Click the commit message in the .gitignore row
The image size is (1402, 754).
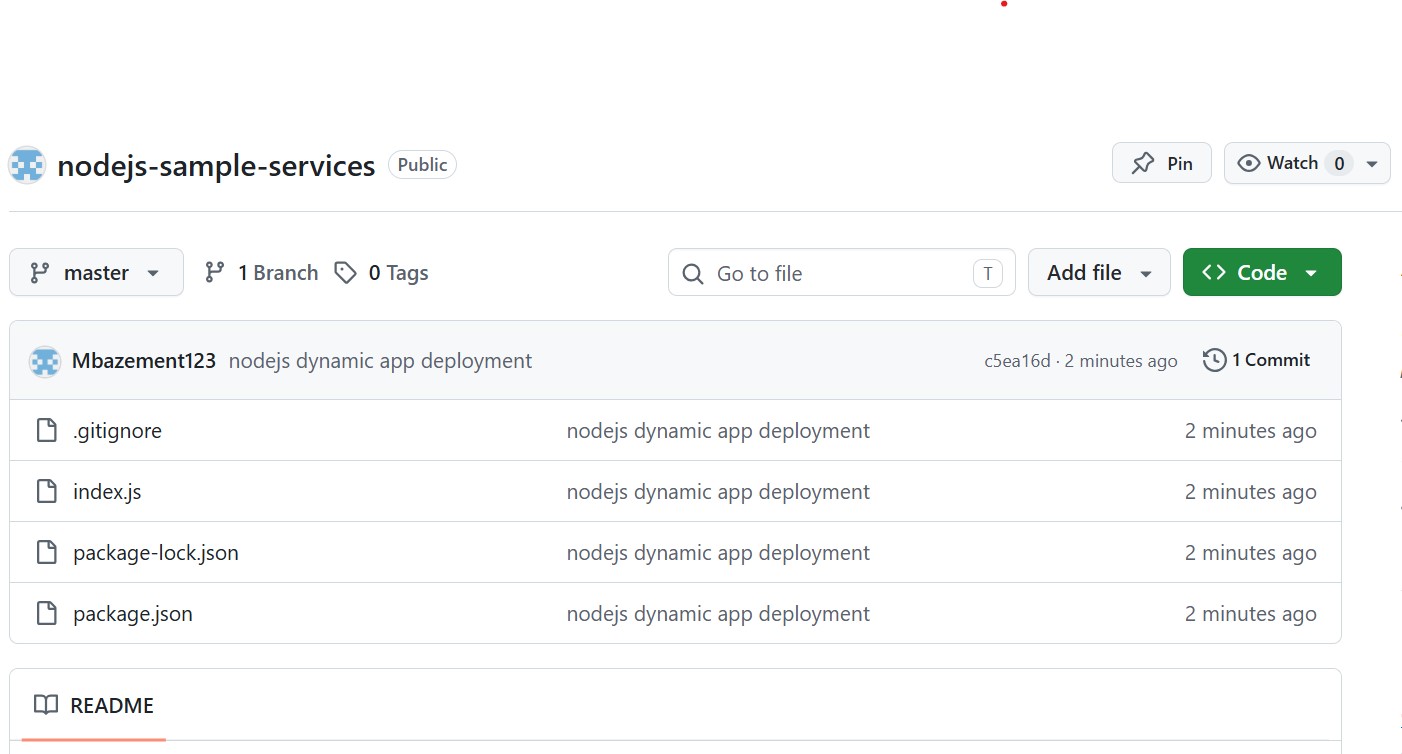(718, 431)
